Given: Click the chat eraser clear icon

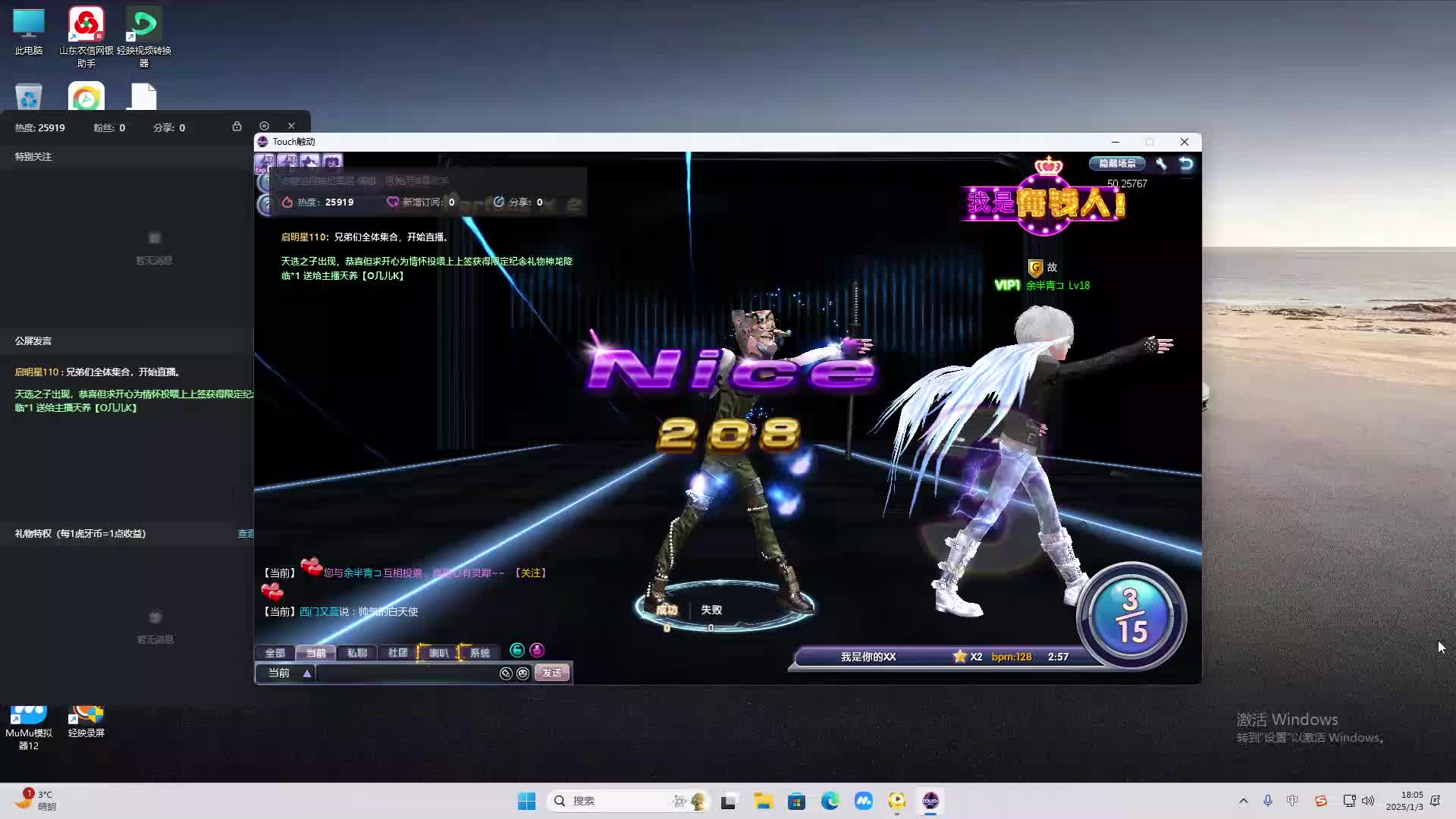Looking at the screenshot, I should (x=506, y=673).
